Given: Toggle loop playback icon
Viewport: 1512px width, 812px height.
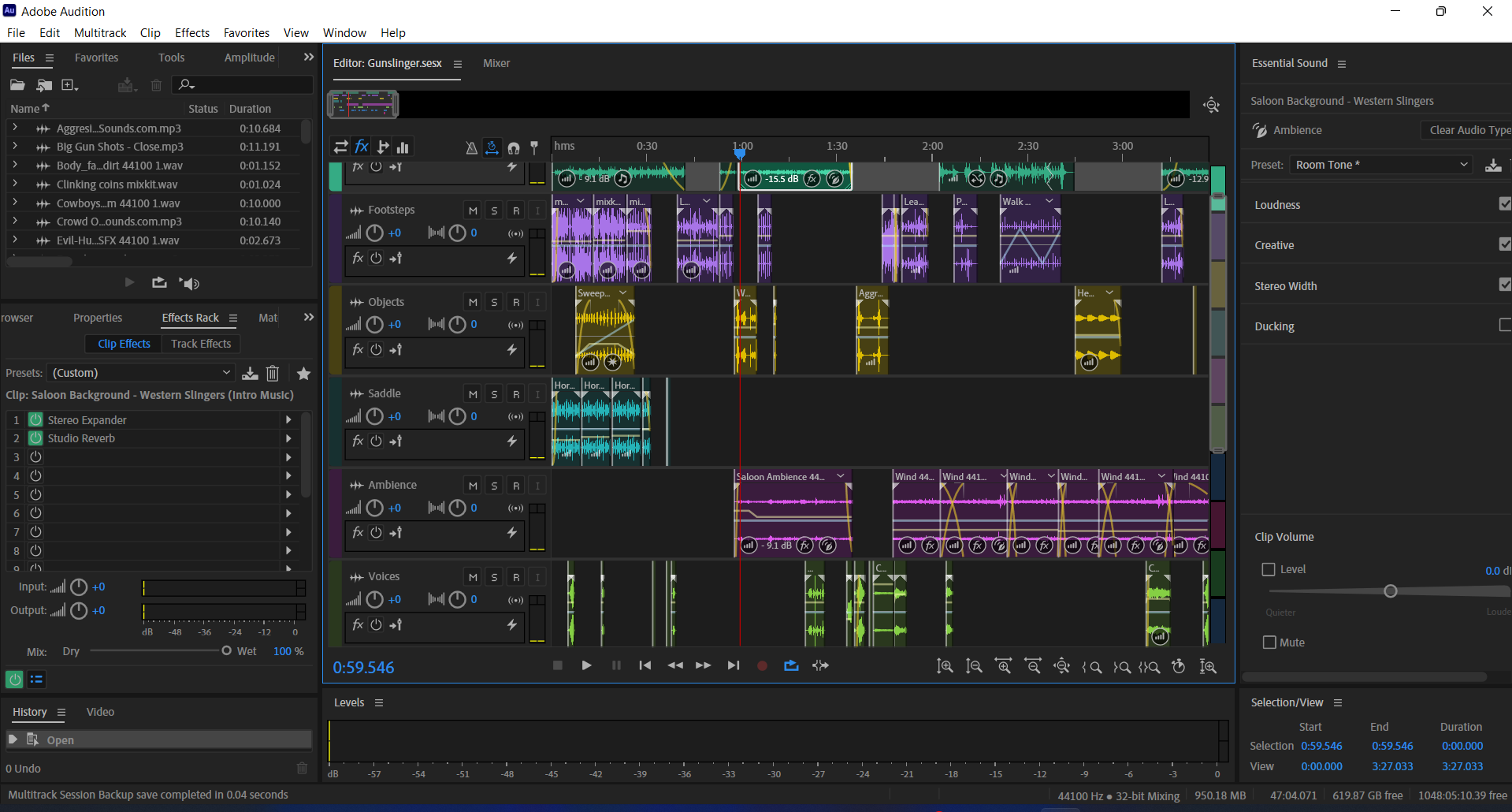Looking at the screenshot, I should coord(791,665).
